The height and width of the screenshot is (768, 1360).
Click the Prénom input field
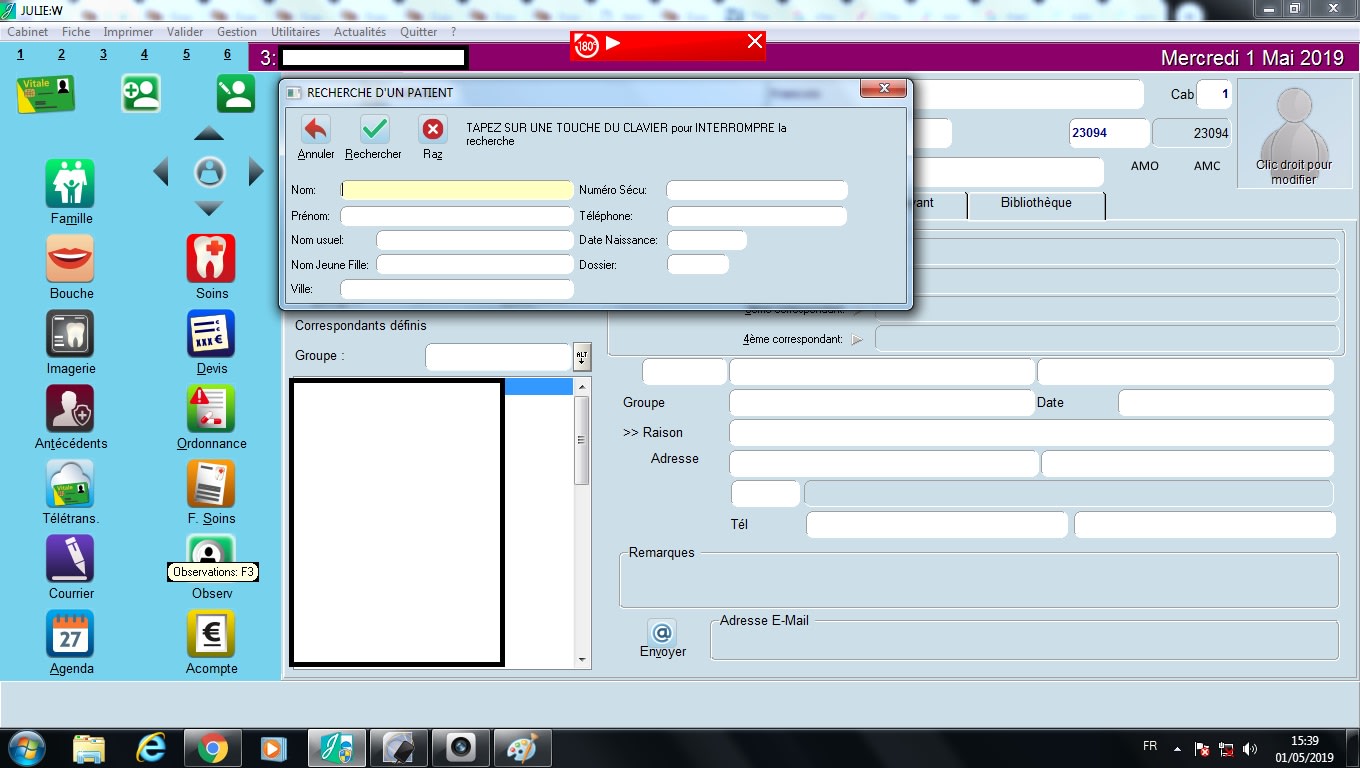tap(457, 216)
